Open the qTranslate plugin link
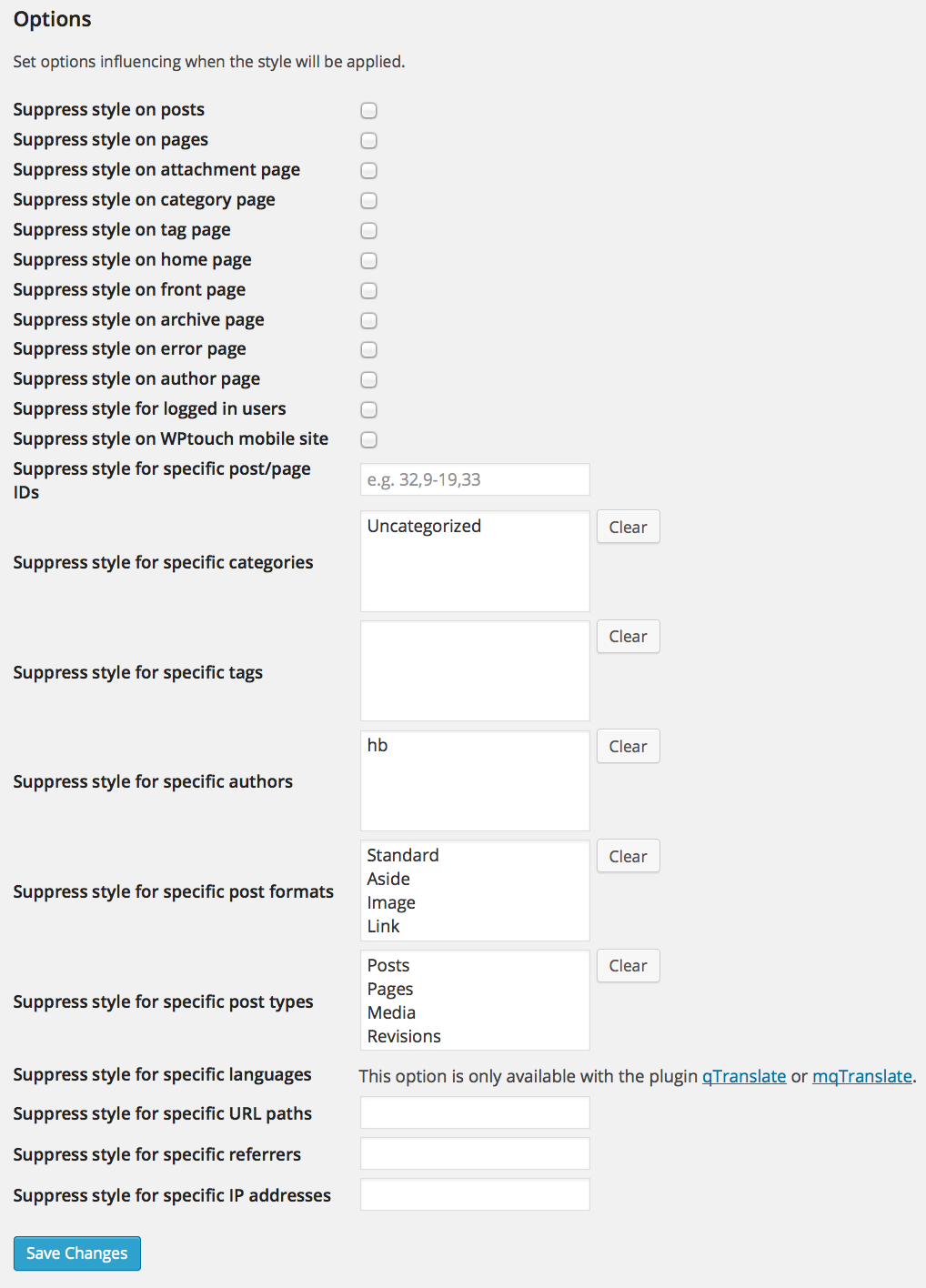Screen dimensions: 926x1288 point(744,1076)
